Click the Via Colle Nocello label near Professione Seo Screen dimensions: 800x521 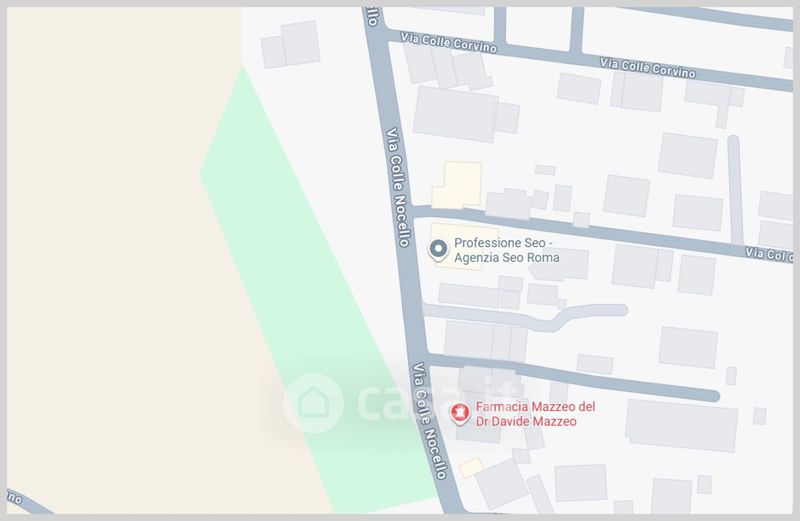click(397, 187)
